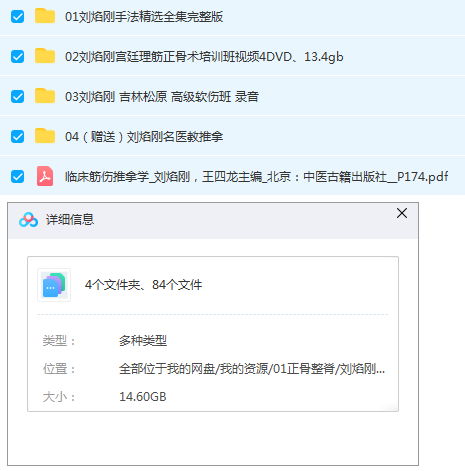Click the Baidu Netdisk logo in dialog header
Viewport: 465px width, 471px height.
tap(28, 220)
